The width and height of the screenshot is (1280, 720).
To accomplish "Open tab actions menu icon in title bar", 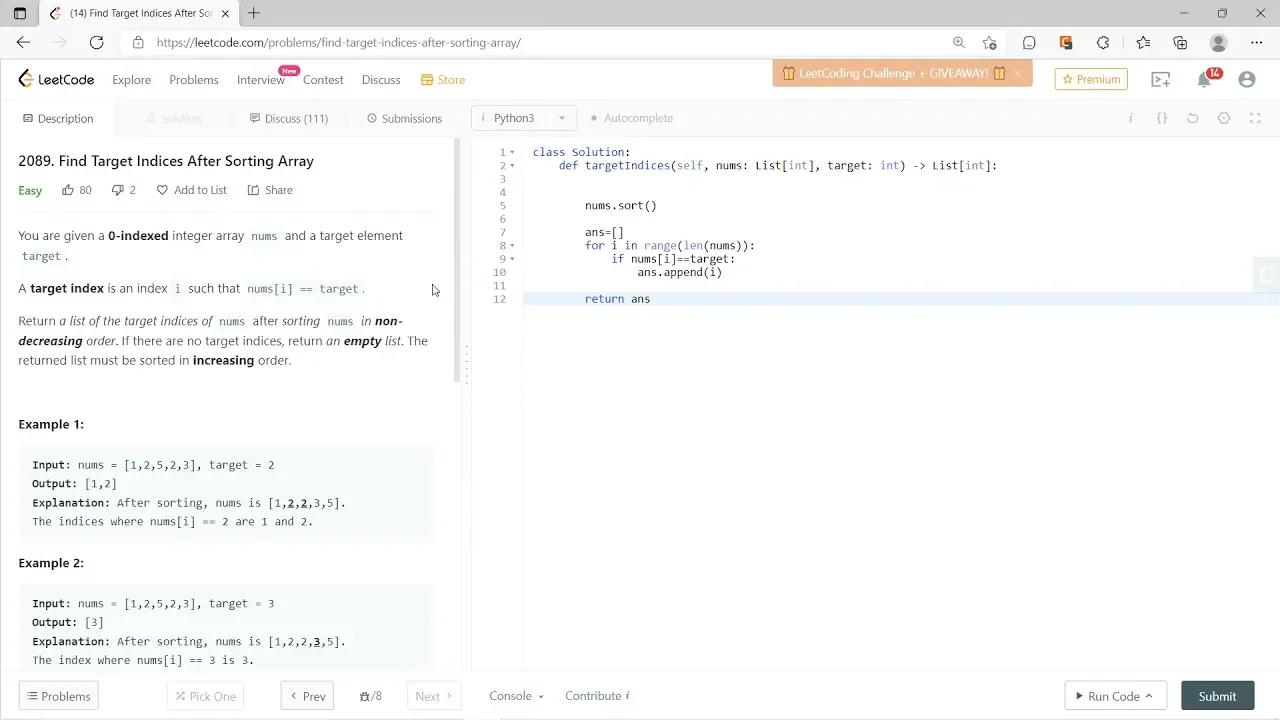I will (x=19, y=13).
